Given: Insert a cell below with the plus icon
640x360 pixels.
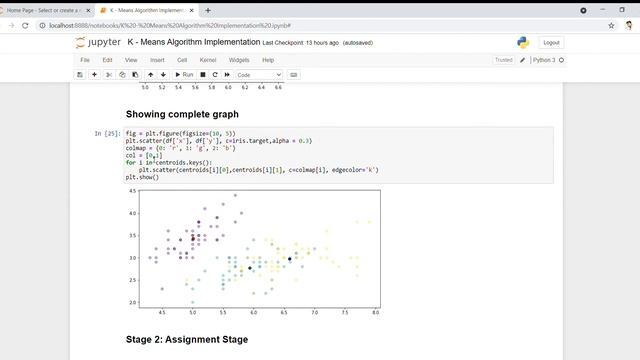Looking at the screenshot, I should point(94,75).
